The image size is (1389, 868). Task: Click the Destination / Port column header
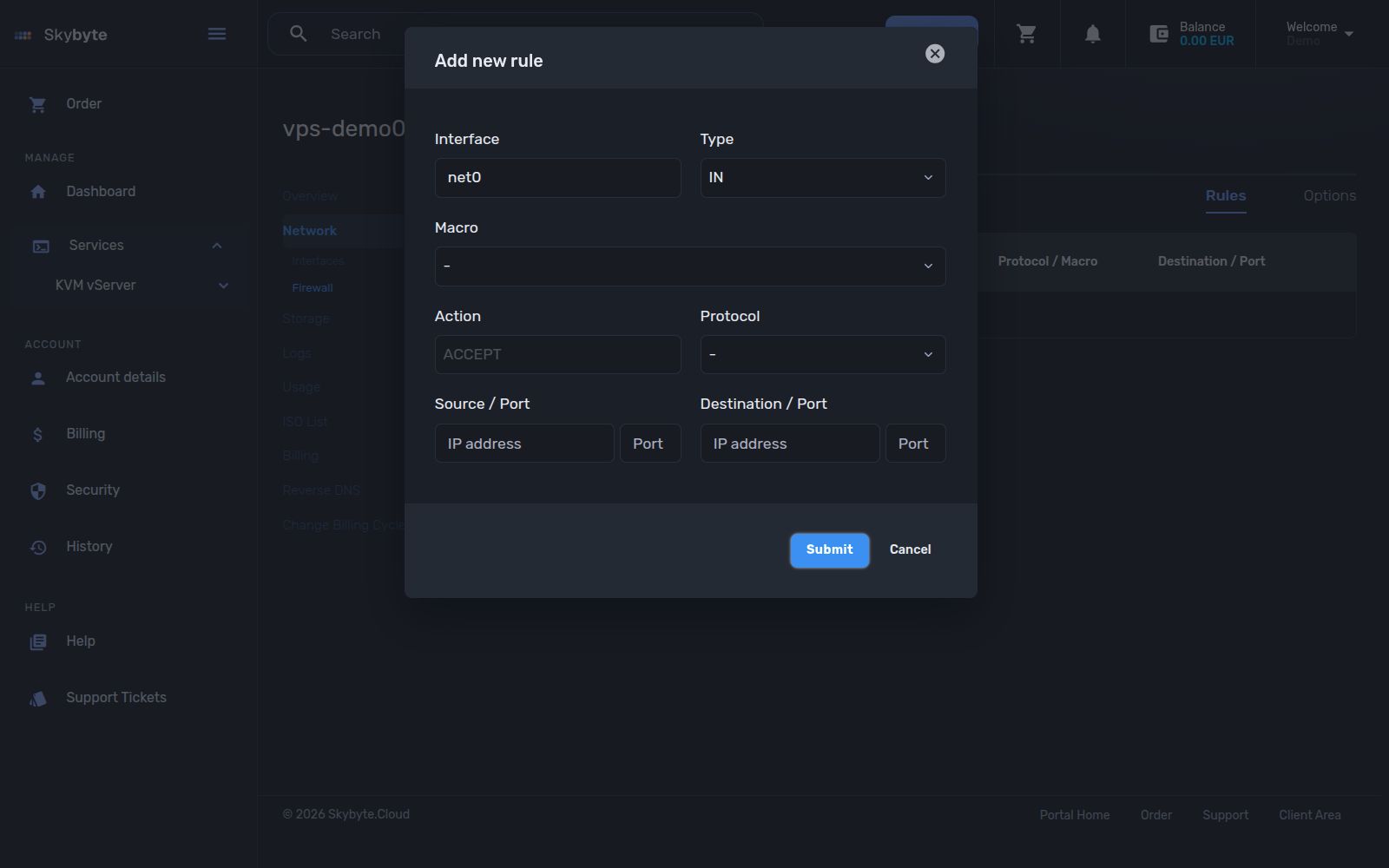(x=1211, y=261)
